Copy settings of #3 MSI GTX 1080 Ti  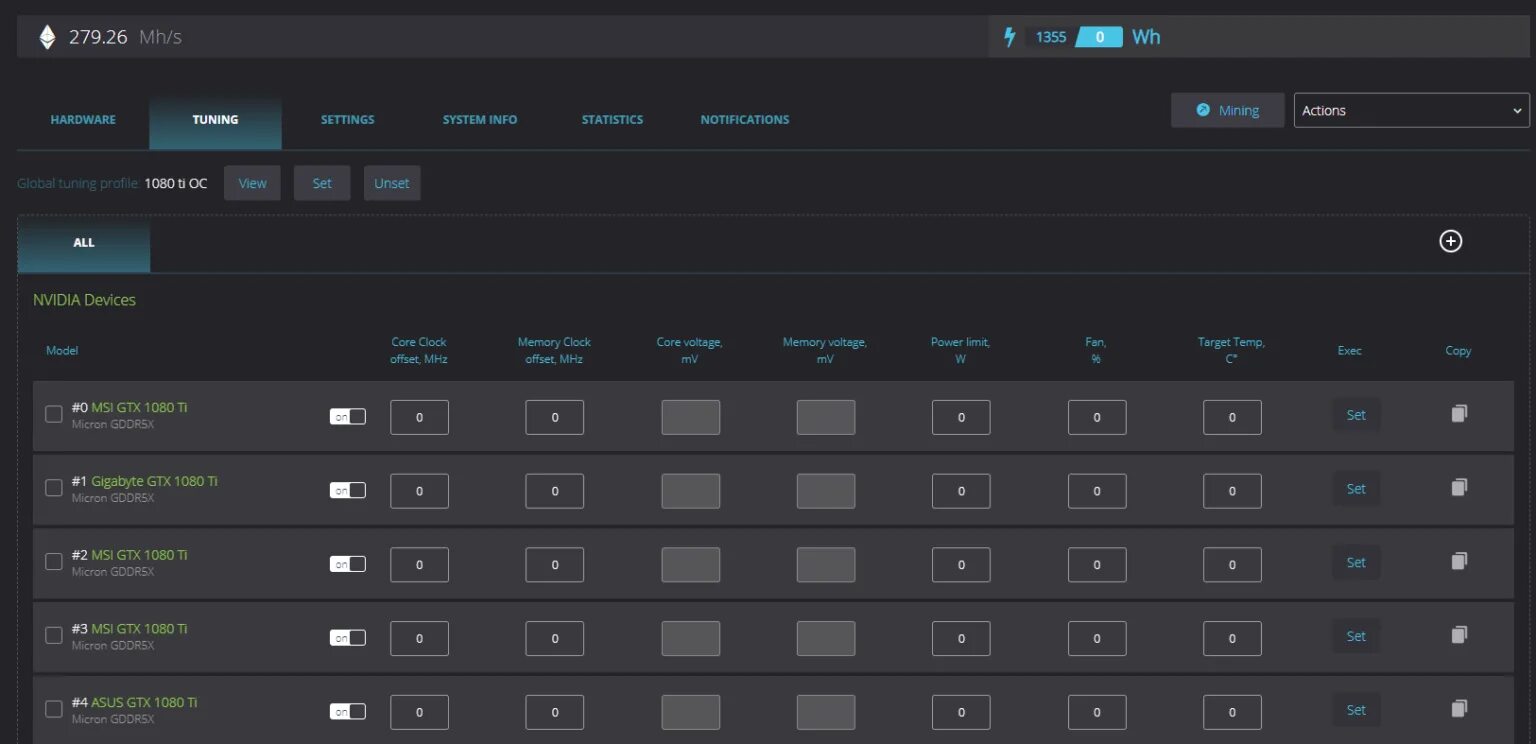coord(1459,635)
